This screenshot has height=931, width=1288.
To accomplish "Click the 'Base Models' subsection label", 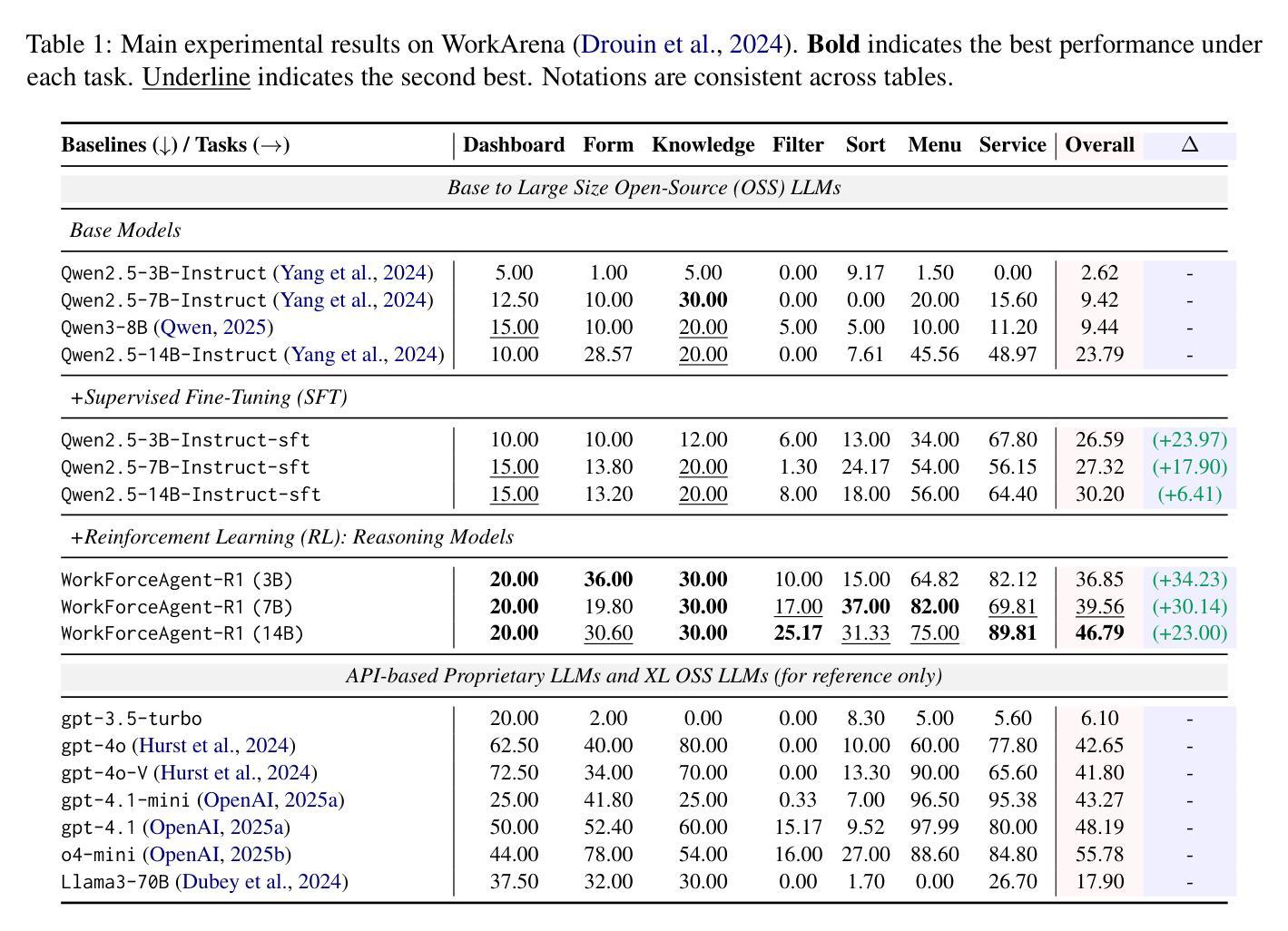I will [x=125, y=230].
